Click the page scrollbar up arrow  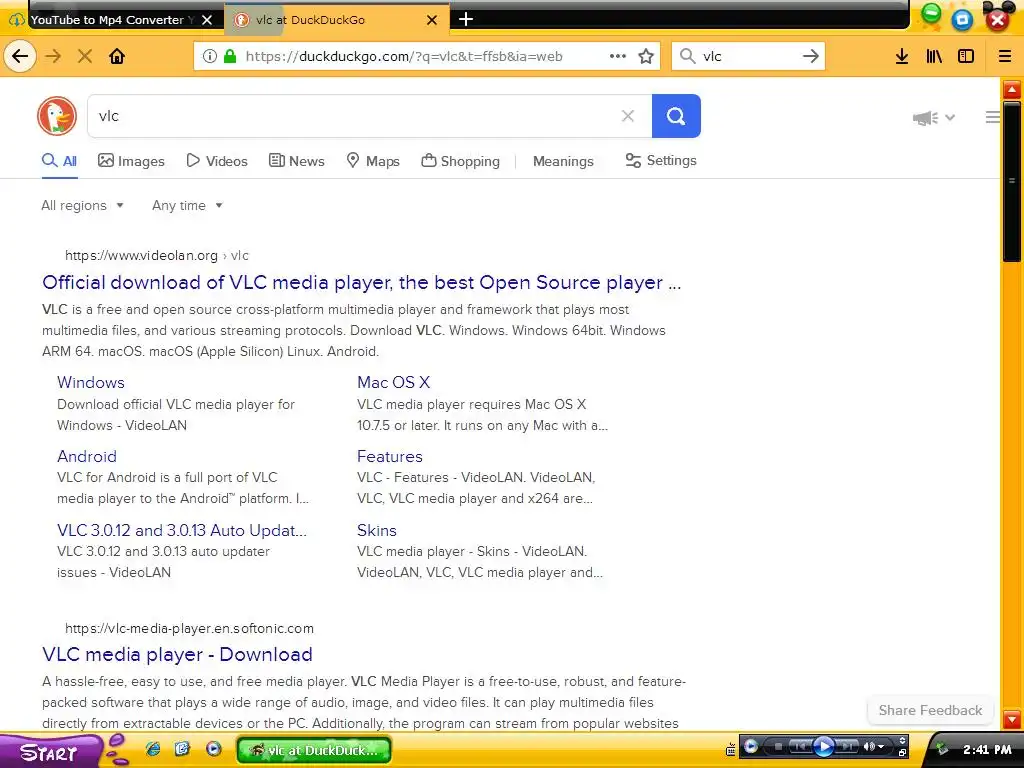point(1012,89)
